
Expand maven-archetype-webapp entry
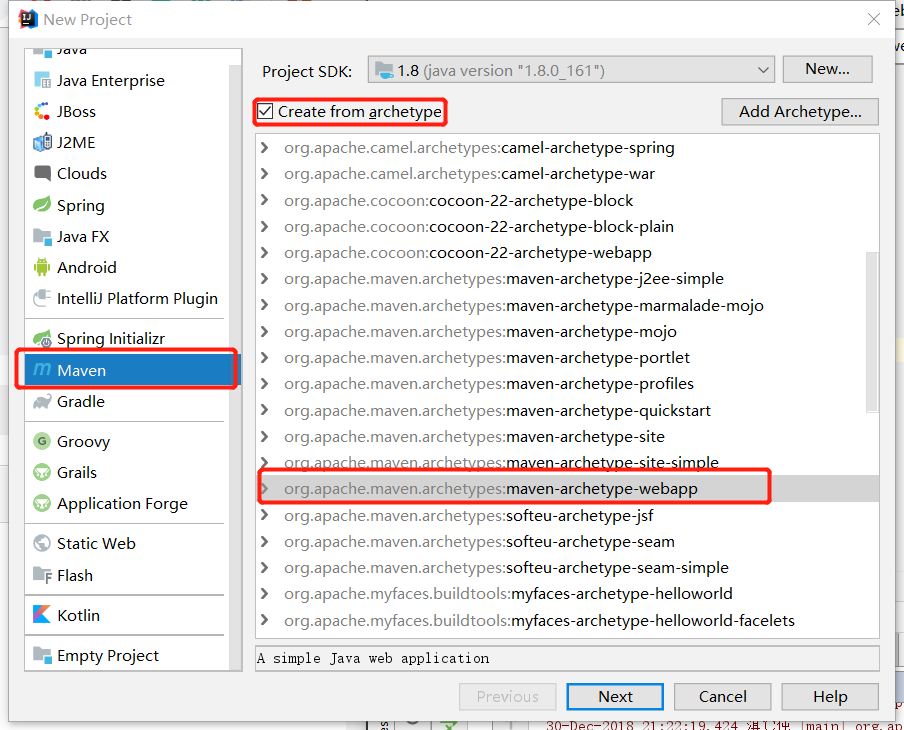click(265, 488)
